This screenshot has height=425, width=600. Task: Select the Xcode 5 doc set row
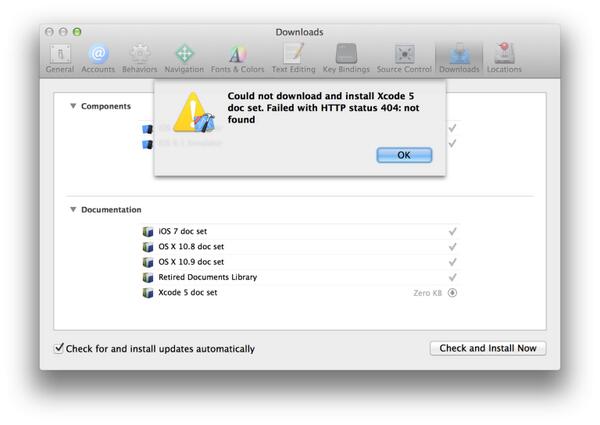[x=300, y=293]
